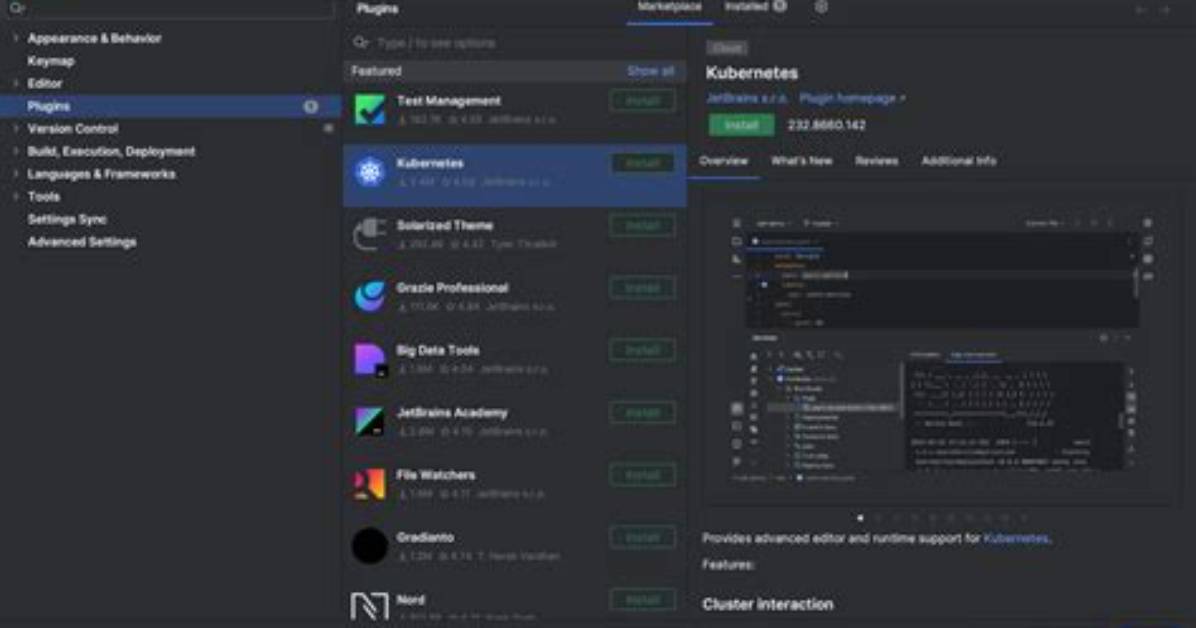Open the Reviews tab
Image resolution: width=1196 pixels, height=628 pixels.
point(876,161)
